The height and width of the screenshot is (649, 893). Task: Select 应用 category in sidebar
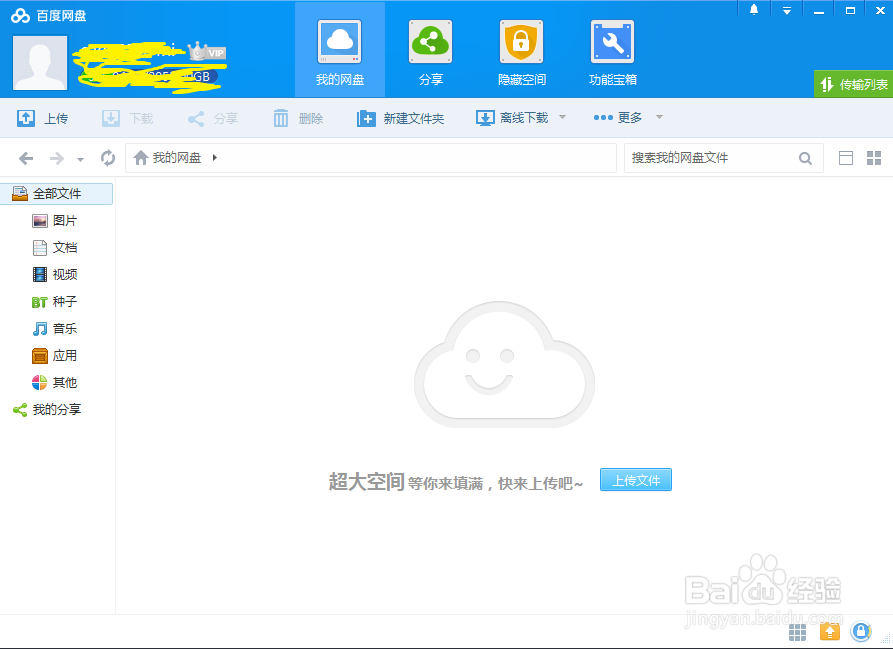55,356
